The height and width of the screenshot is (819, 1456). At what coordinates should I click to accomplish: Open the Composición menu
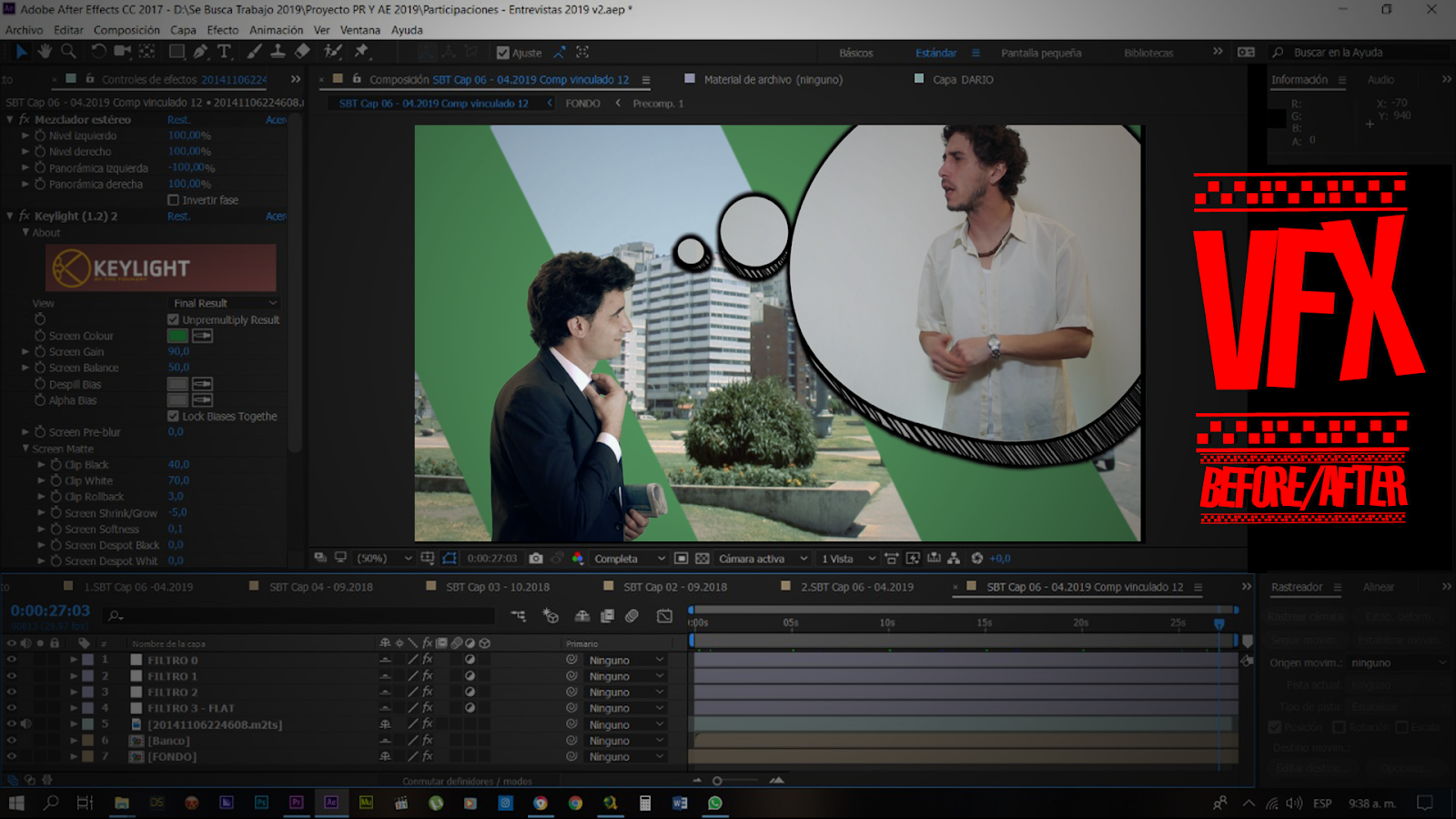pos(126,30)
